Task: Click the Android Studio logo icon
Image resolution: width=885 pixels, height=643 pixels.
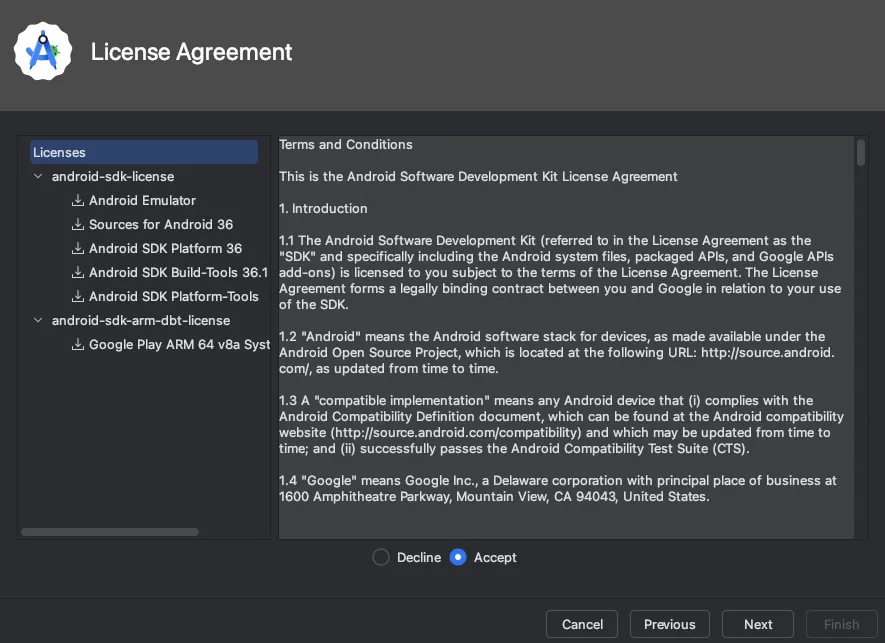Action: click(43, 51)
